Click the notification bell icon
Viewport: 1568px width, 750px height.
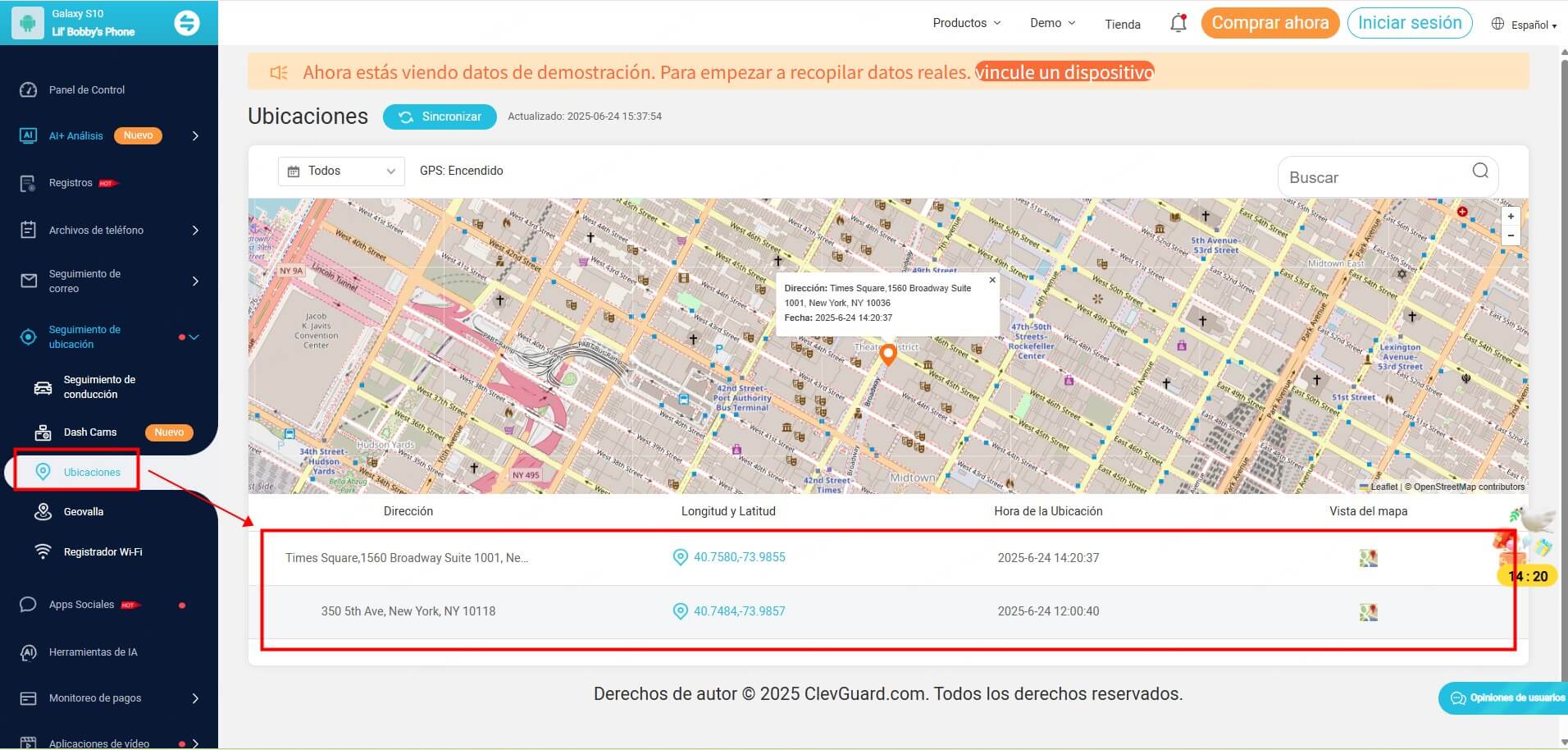[1178, 23]
